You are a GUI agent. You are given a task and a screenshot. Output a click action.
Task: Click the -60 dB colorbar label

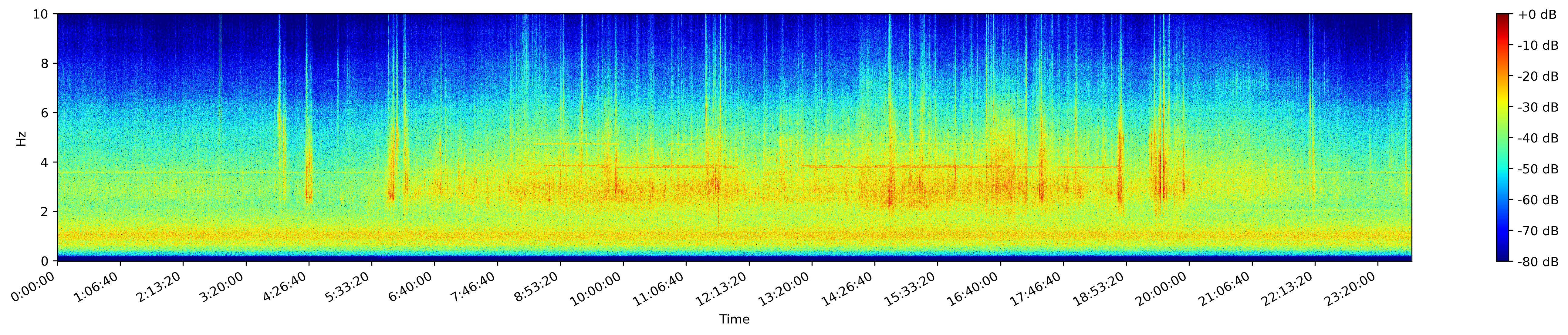coord(1538,200)
